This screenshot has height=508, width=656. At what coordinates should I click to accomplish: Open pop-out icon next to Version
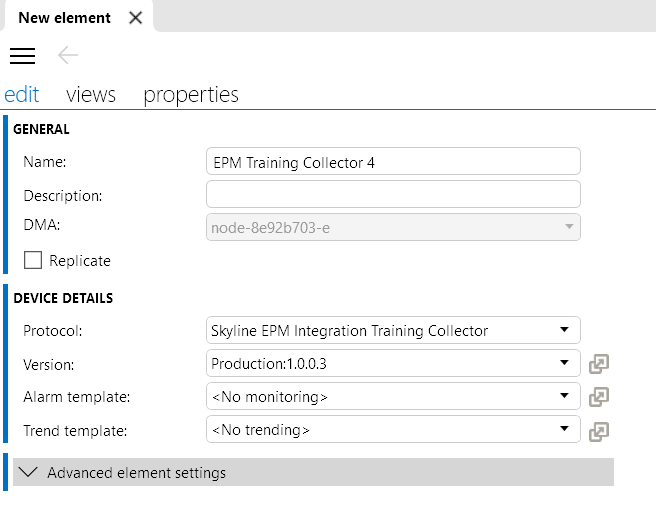(599, 364)
